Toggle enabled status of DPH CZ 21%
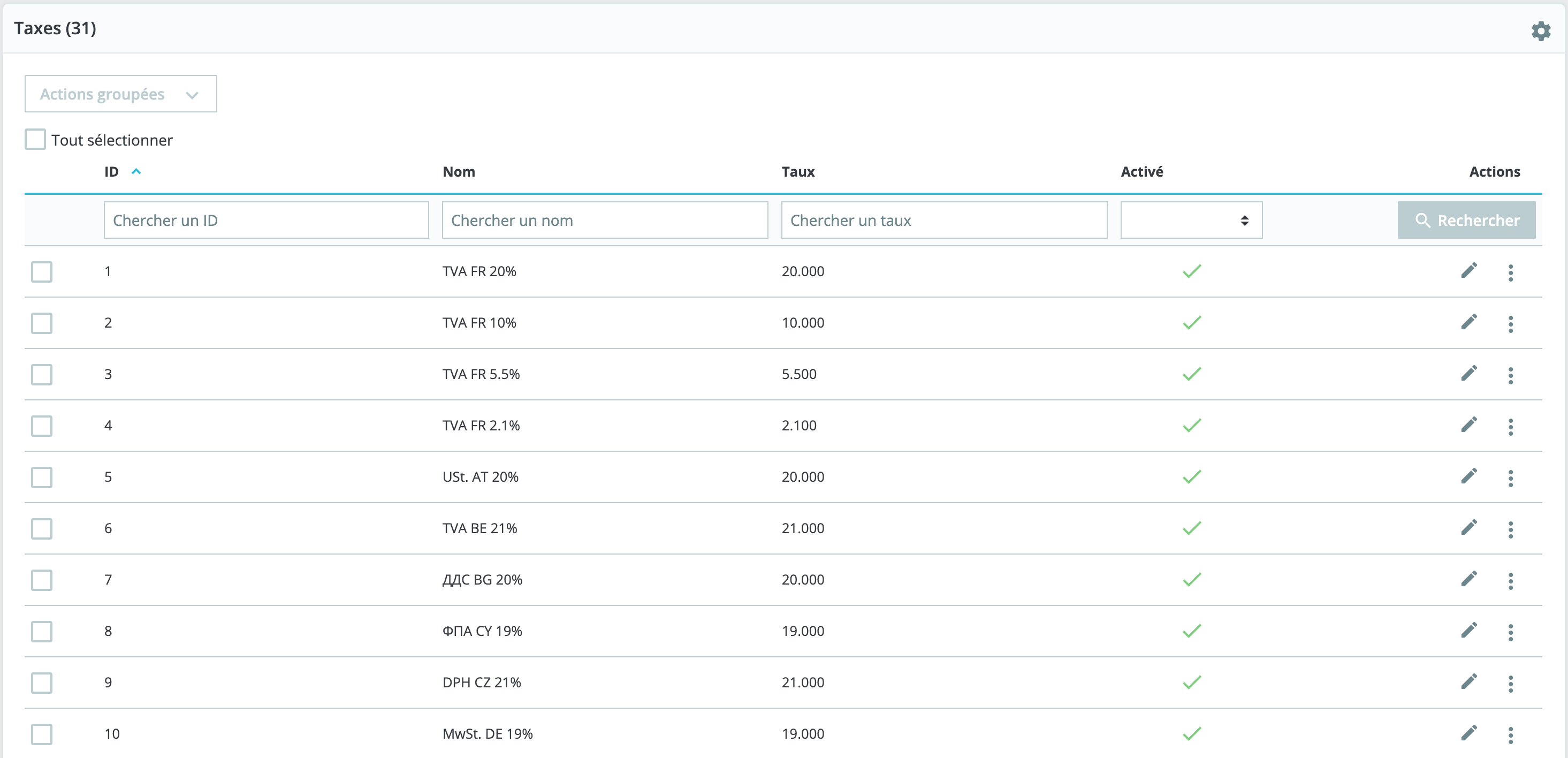The width and height of the screenshot is (1568, 758). [x=1192, y=682]
